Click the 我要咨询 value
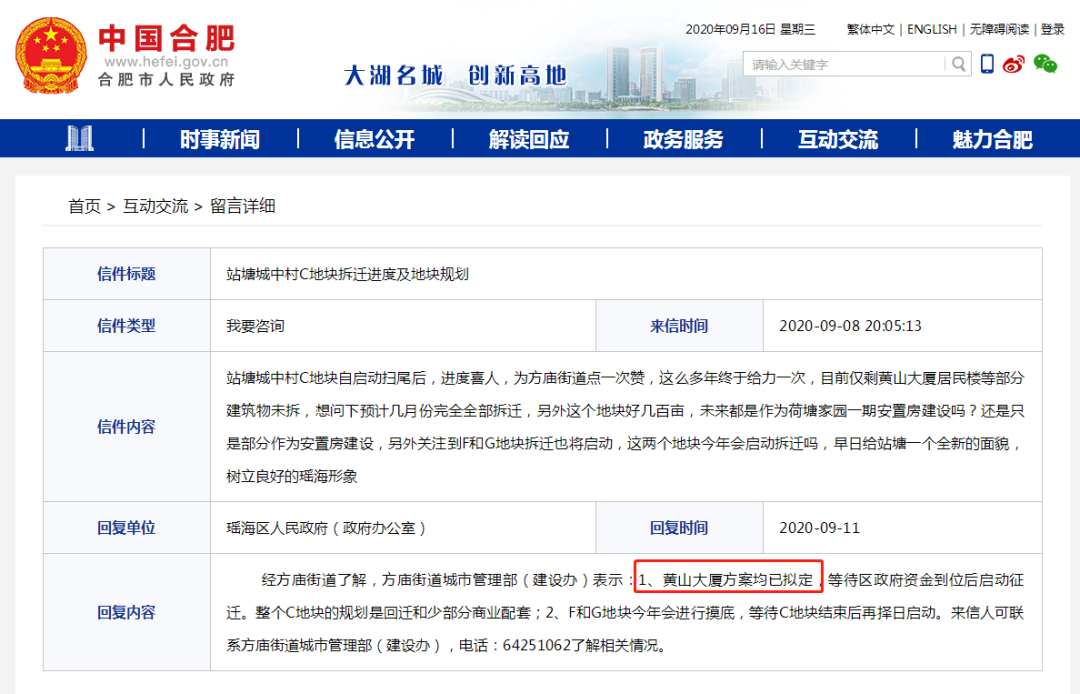 [255, 326]
